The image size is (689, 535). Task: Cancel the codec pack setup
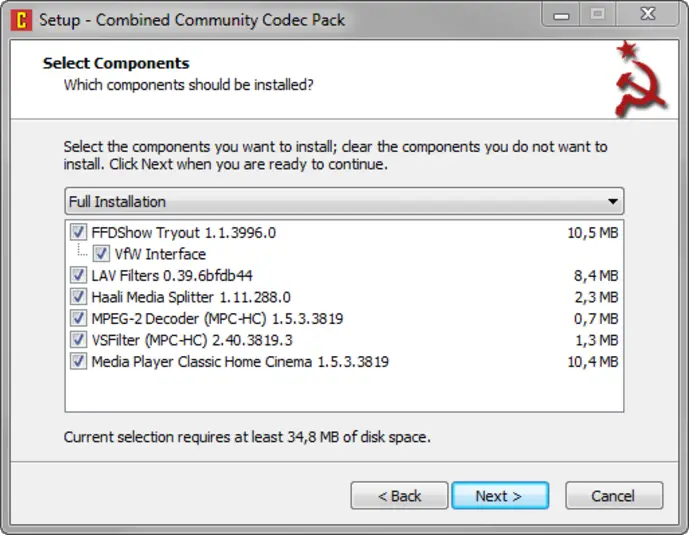coord(613,496)
